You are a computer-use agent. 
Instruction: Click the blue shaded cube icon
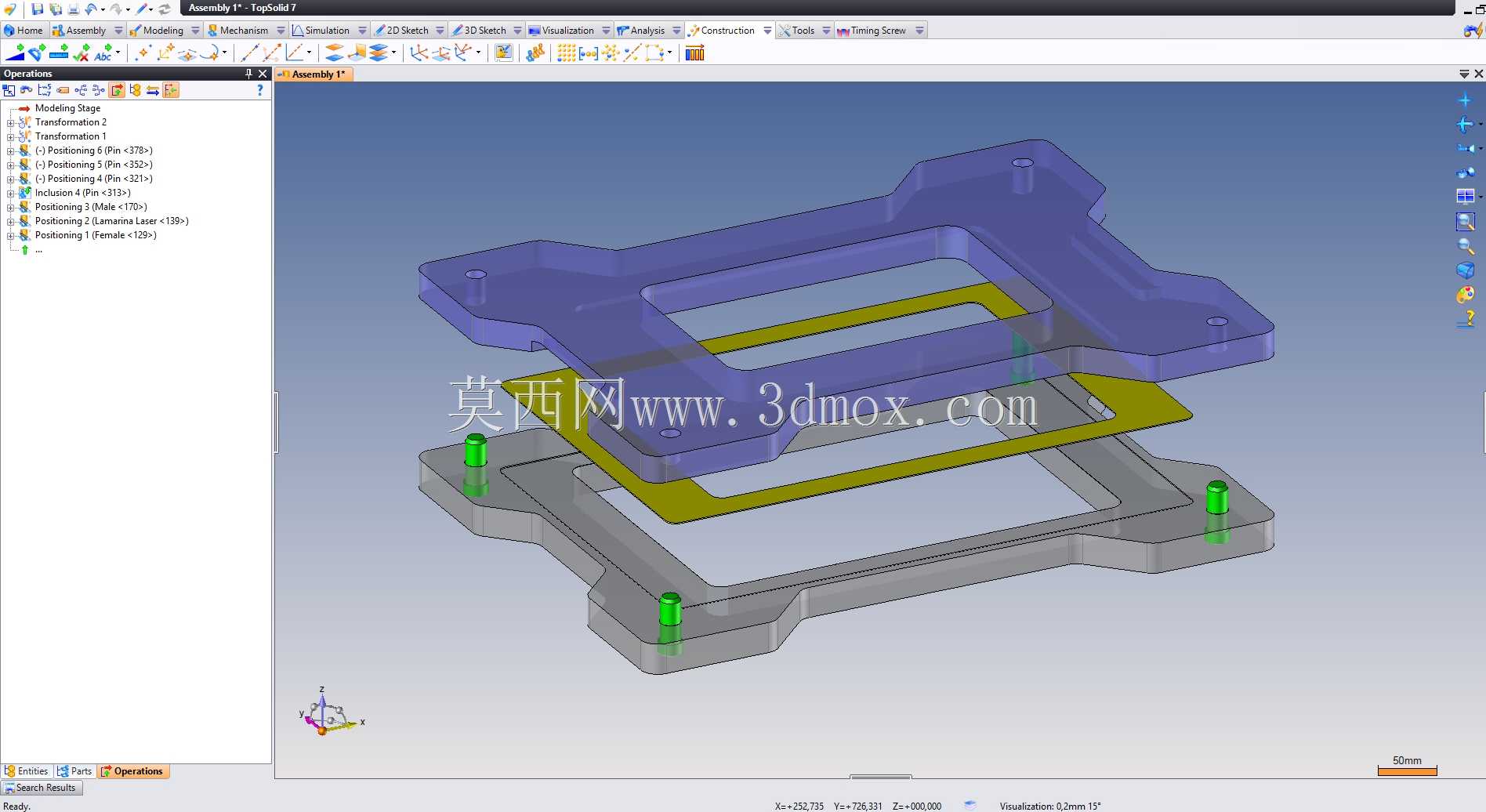[x=1465, y=270]
